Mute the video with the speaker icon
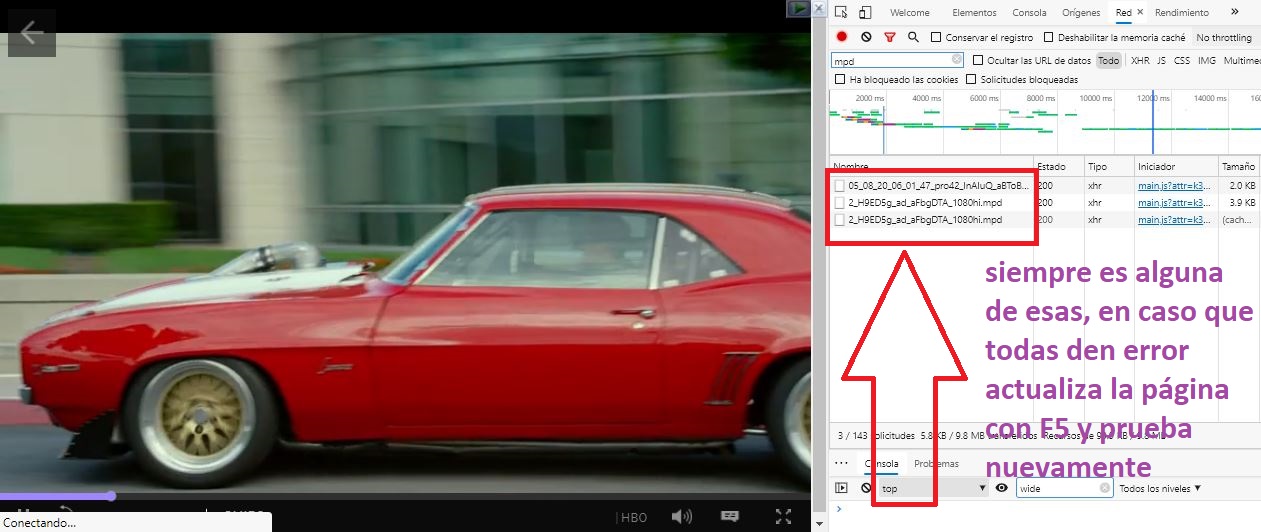Image resolution: width=1261 pixels, height=532 pixels. click(682, 517)
